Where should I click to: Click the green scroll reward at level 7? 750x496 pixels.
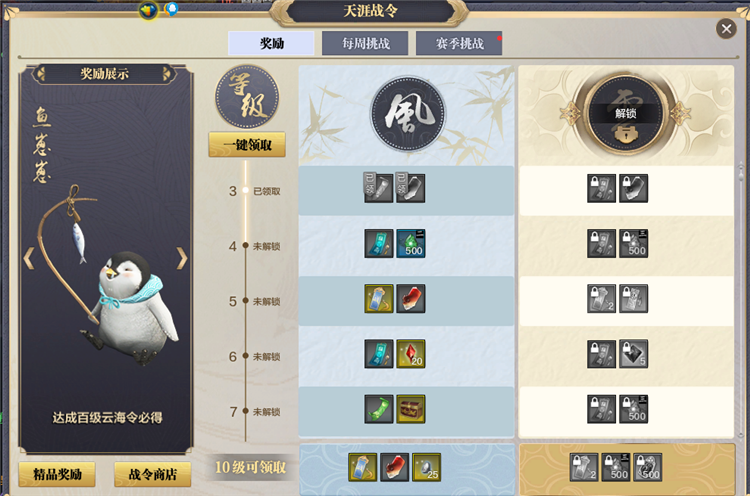pyautogui.click(x=379, y=409)
